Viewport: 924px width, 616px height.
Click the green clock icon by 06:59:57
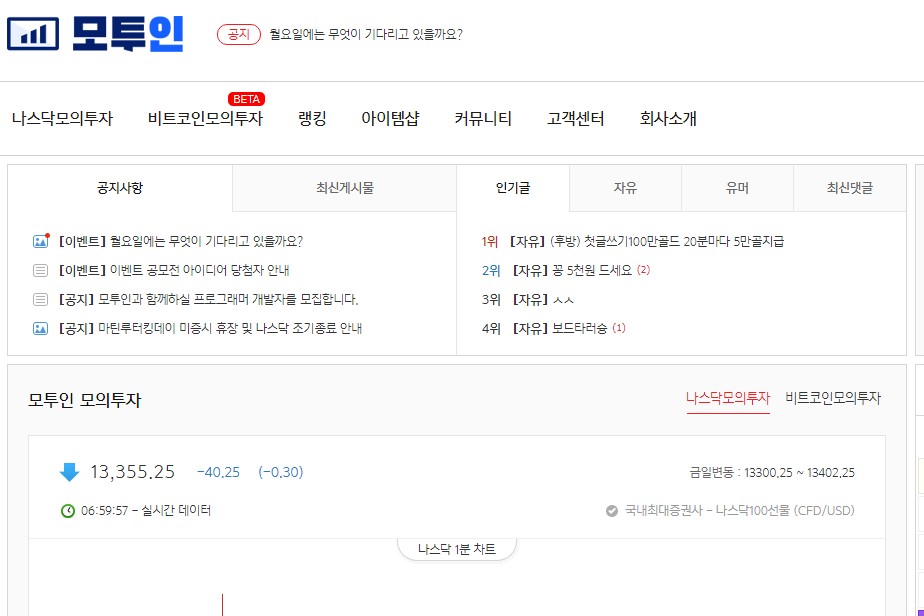pyautogui.click(x=68, y=510)
